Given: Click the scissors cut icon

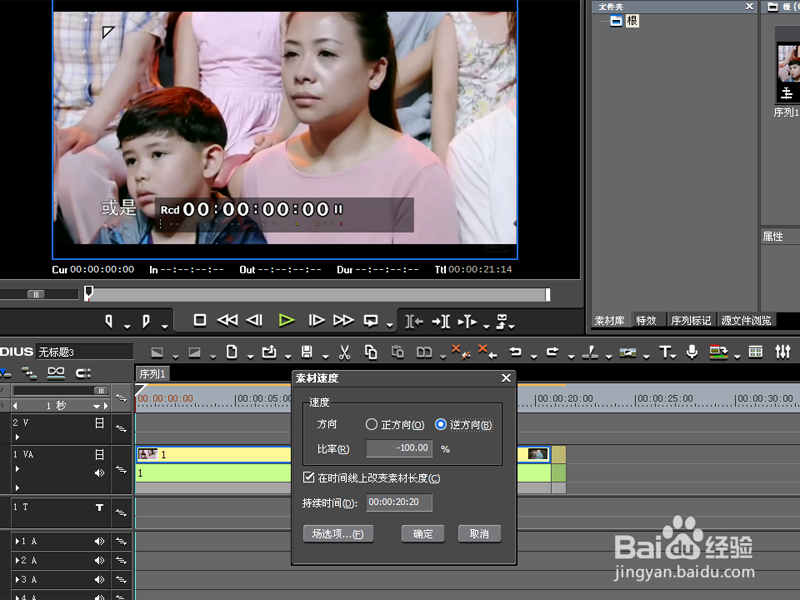Looking at the screenshot, I should (x=344, y=352).
